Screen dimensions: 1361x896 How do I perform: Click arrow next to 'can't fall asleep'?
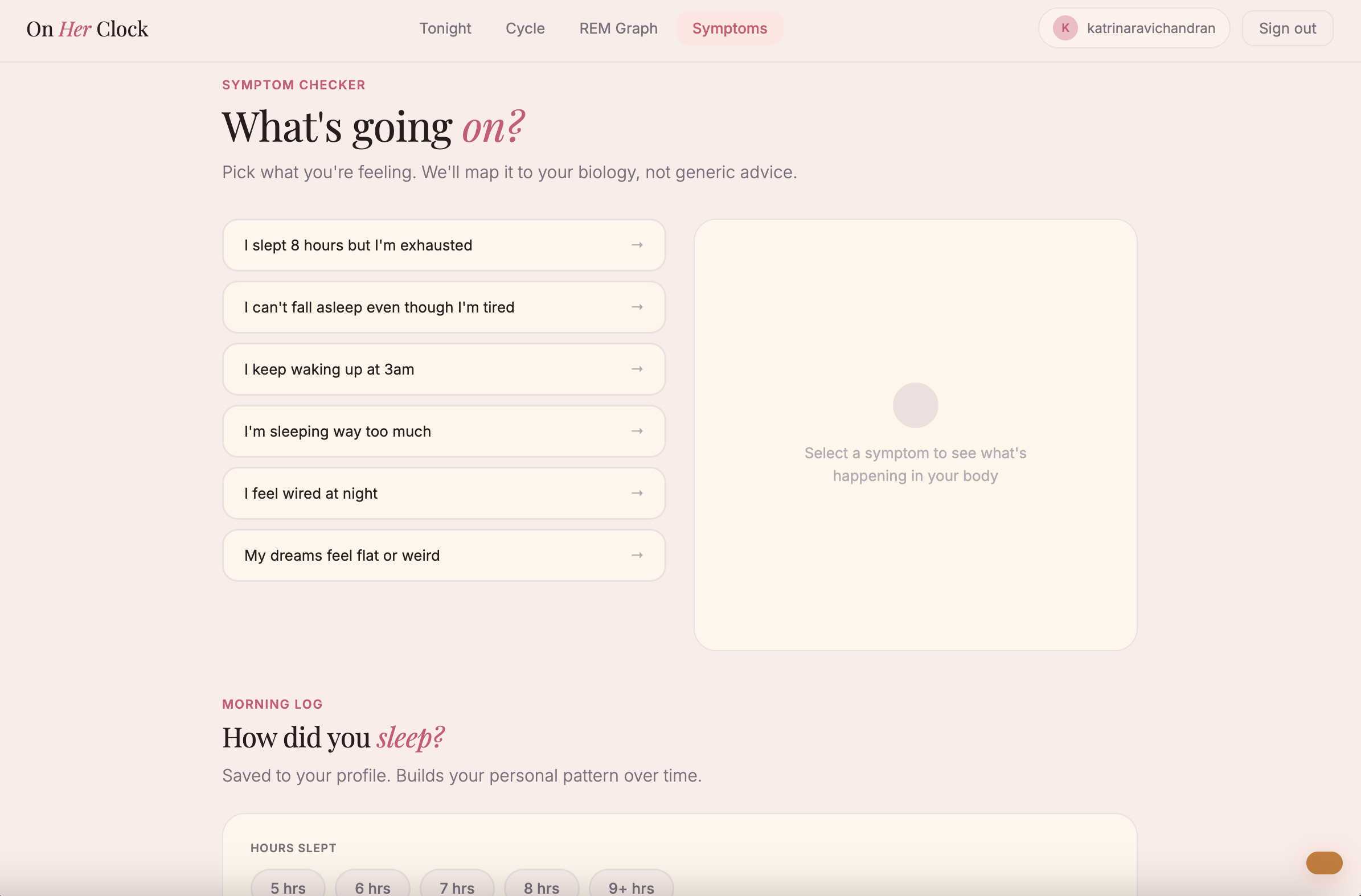click(637, 307)
